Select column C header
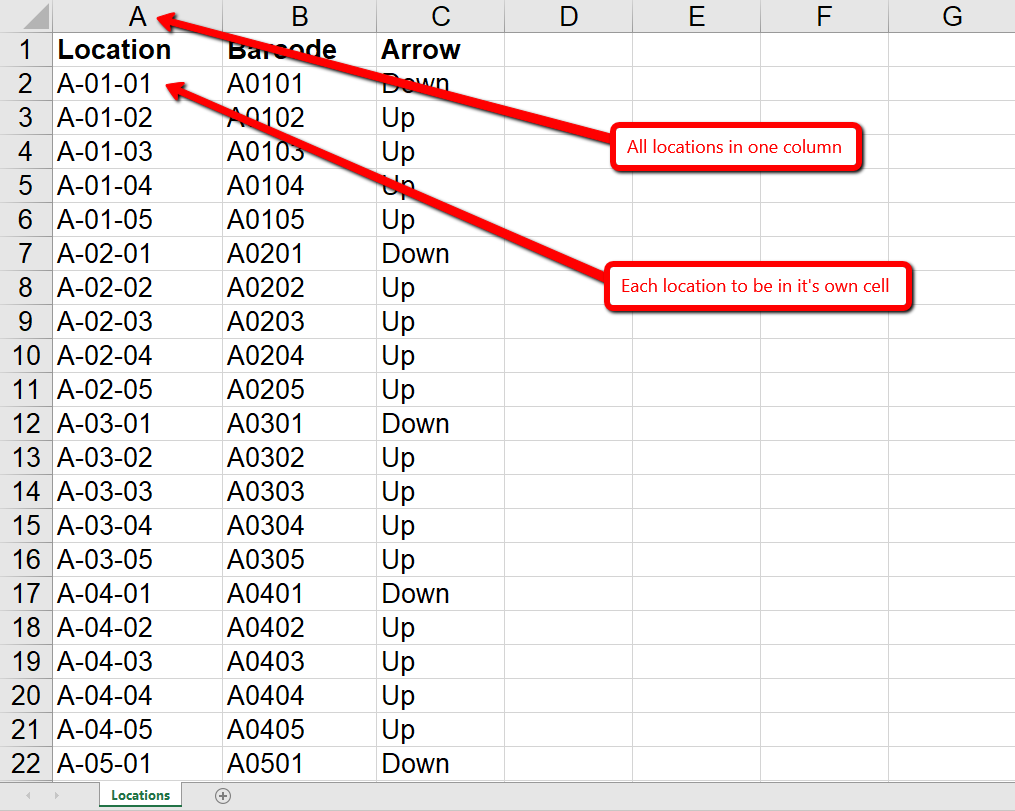 pyautogui.click(x=440, y=16)
